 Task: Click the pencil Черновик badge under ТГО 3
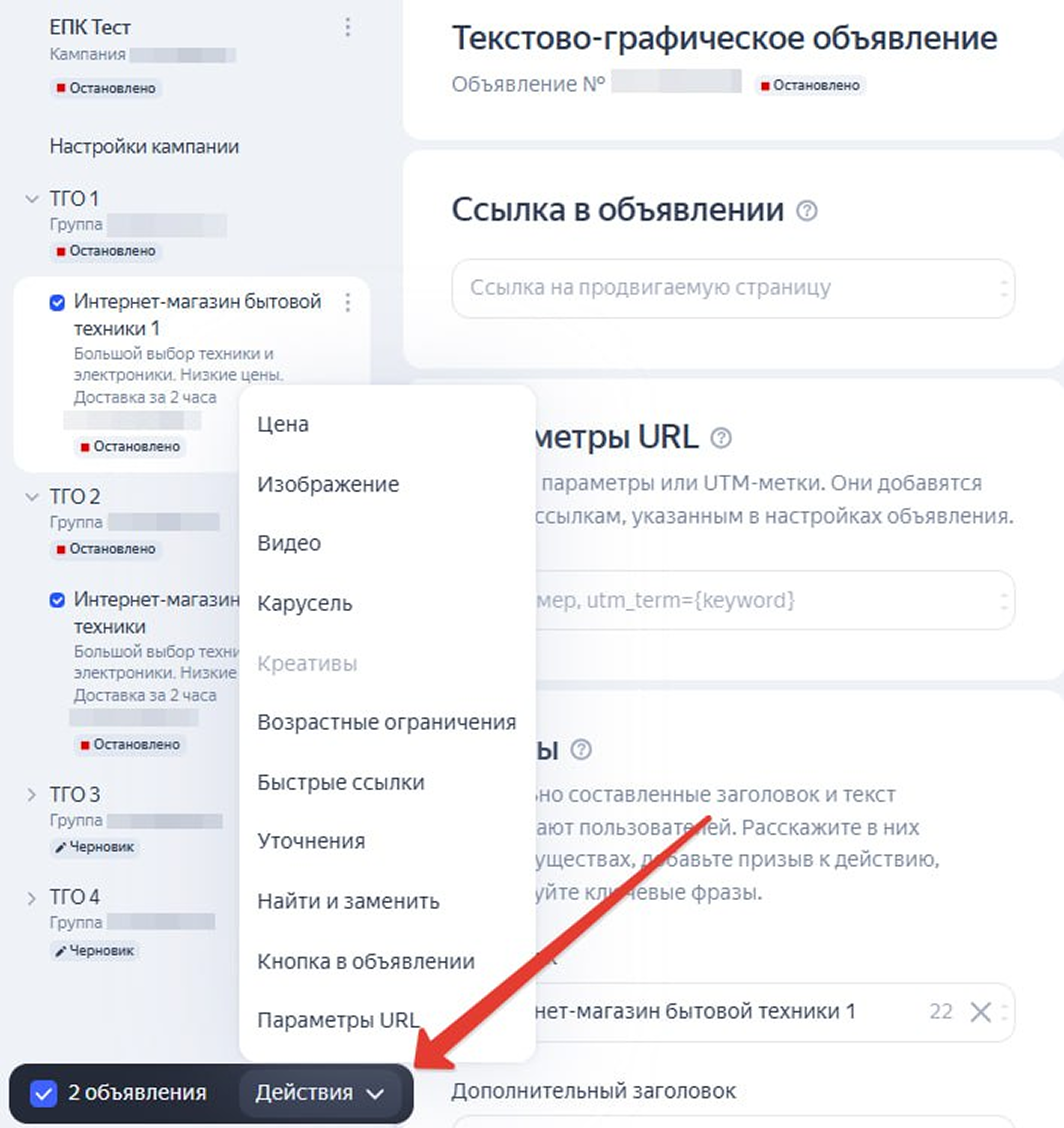(95, 847)
